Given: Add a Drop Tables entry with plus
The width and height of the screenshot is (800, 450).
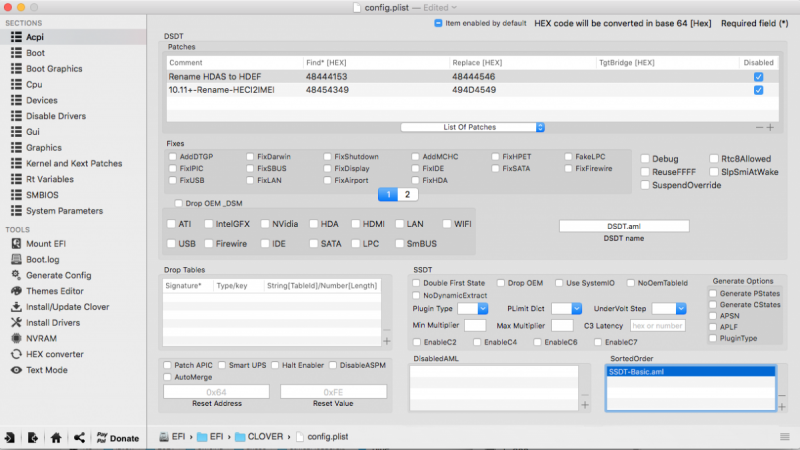Looking at the screenshot, I should click(x=387, y=341).
